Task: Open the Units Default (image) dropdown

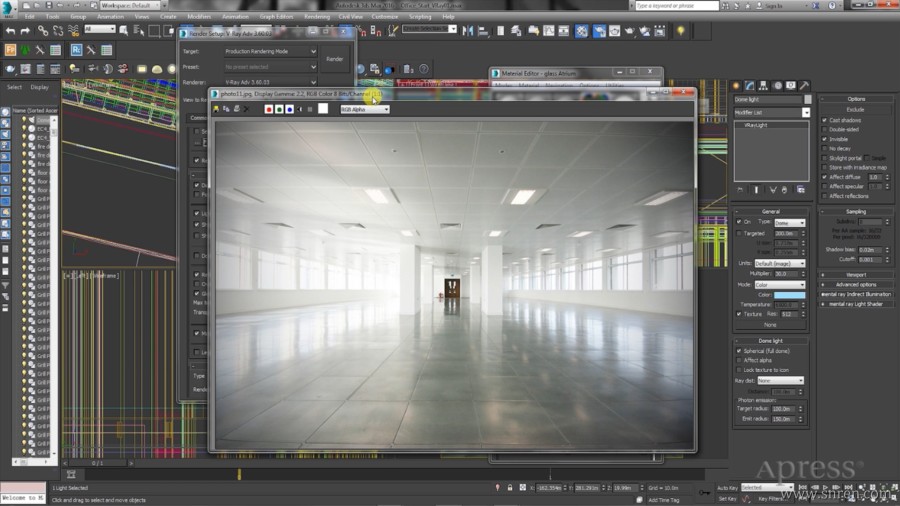Action: pyautogui.click(x=779, y=263)
